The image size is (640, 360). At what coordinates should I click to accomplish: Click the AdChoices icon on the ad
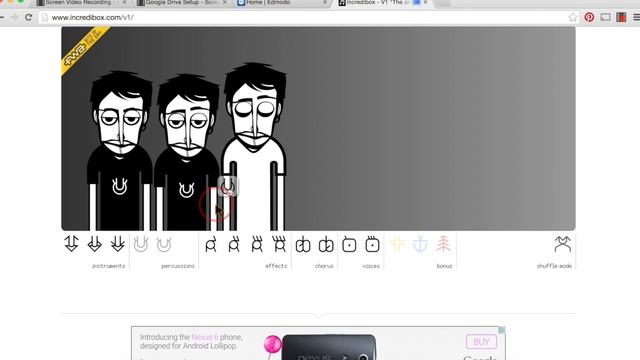(502, 330)
